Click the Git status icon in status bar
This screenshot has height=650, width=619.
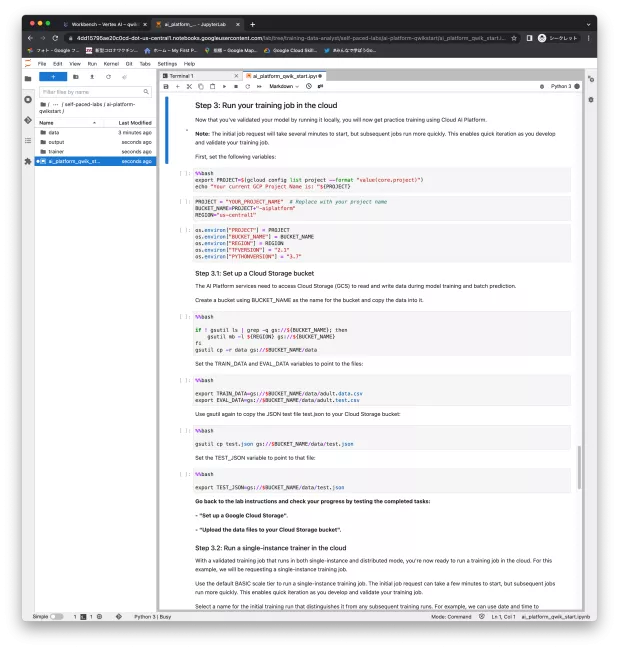[x=119, y=617]
